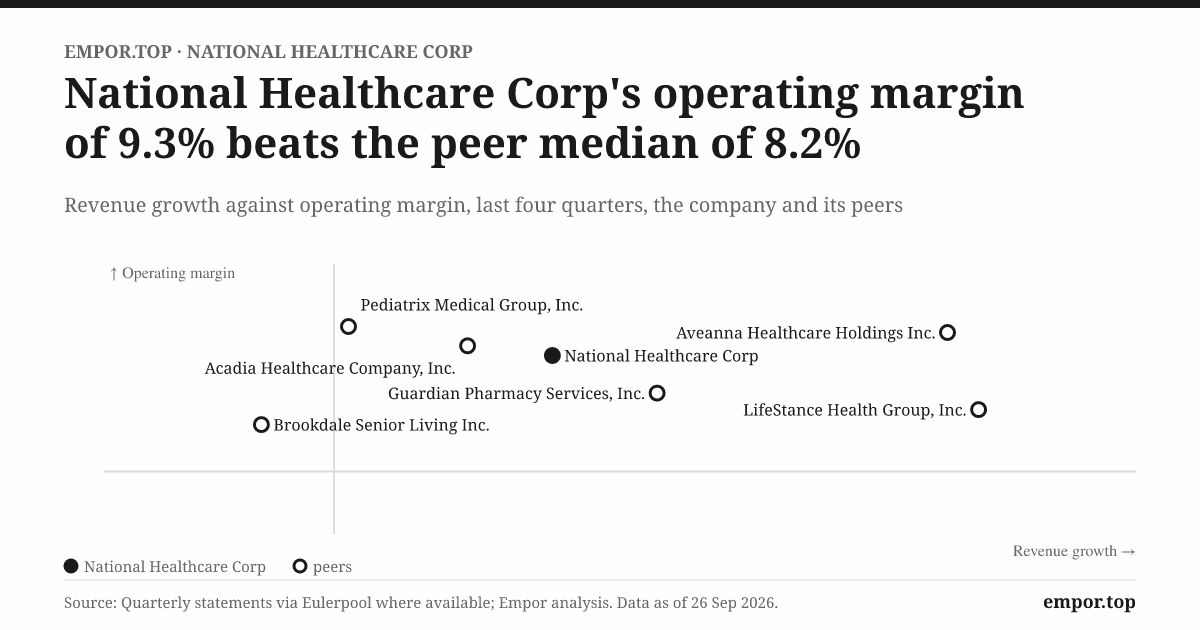Click the Operating margin axis label
Viewport: 1200px width, 630px height.
pyautogui.click(x=172, y=273)
